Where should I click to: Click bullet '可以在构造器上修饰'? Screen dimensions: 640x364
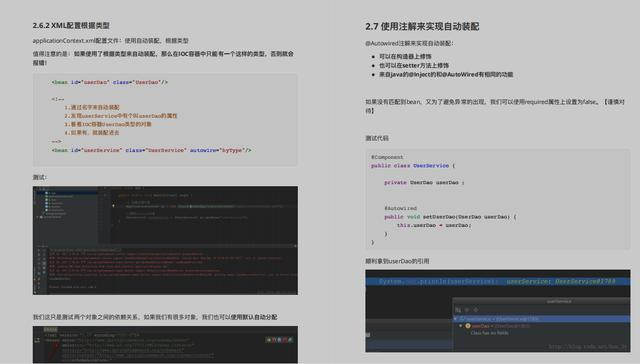click(405, 56)
